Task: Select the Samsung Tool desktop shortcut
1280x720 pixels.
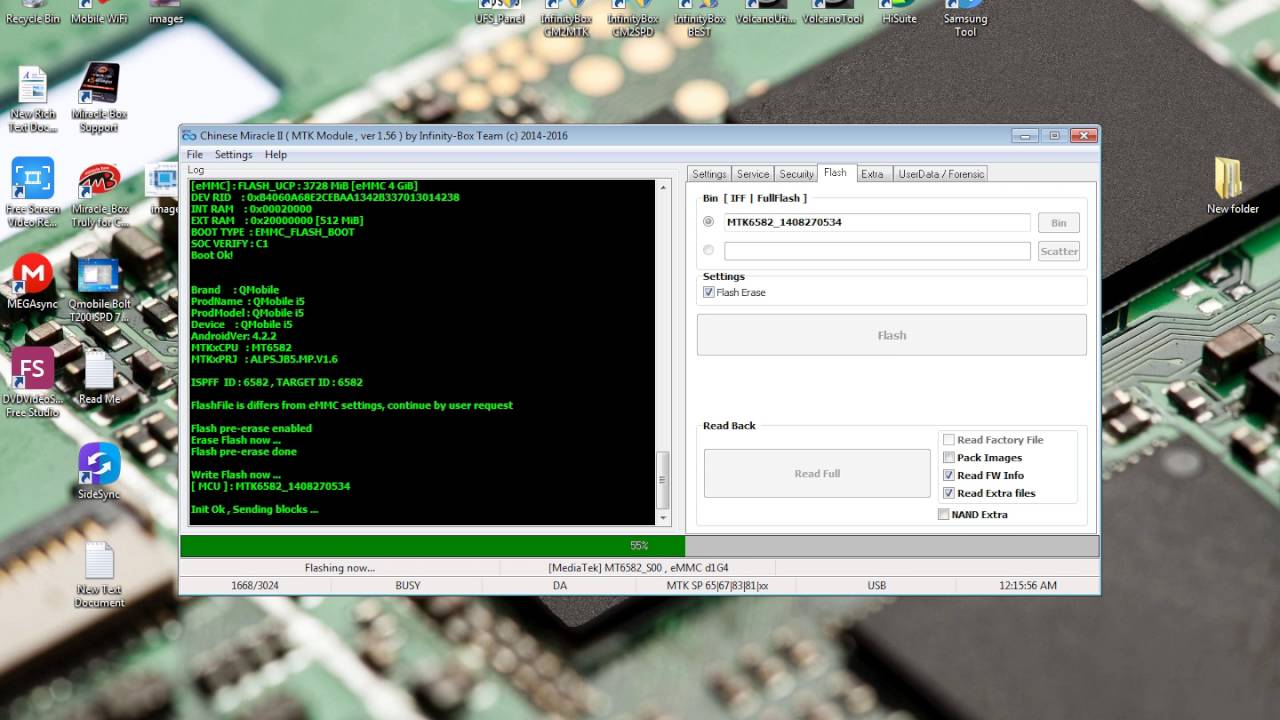Action: coord(966,18)
